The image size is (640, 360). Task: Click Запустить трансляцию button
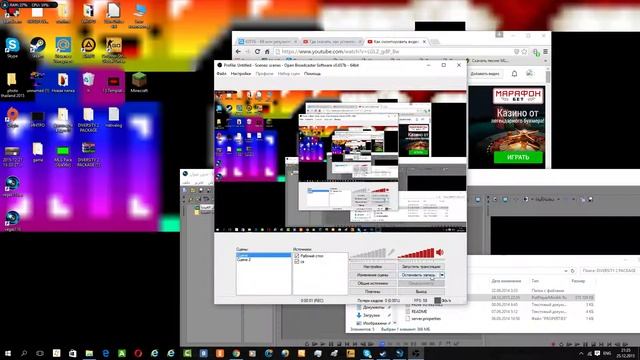[421, 267]
